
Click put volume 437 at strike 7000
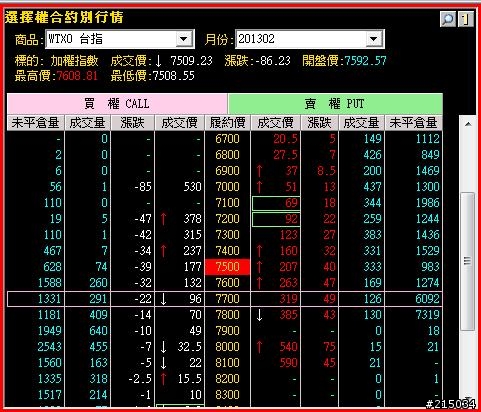[x=372, y=187]
